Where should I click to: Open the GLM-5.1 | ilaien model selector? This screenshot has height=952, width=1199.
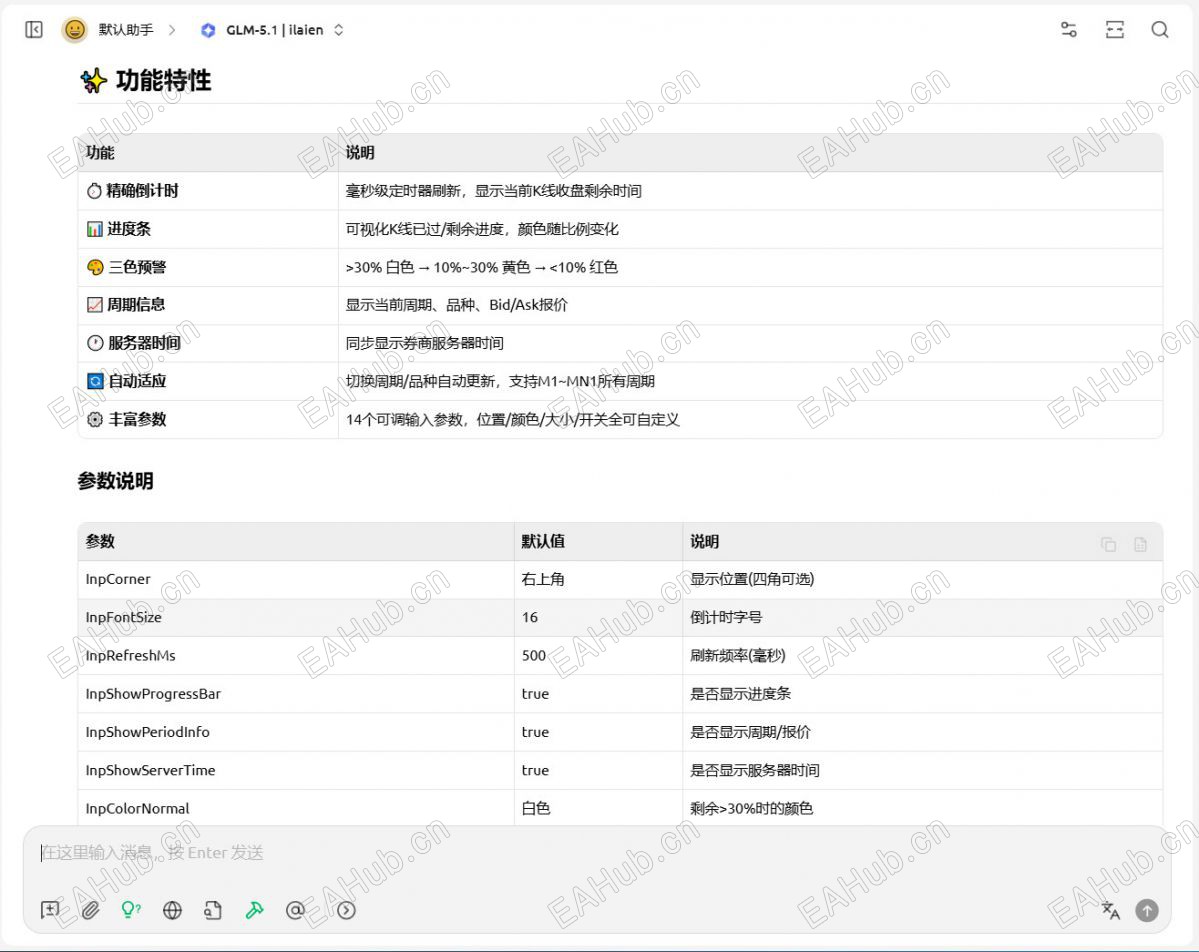pos(273,30)
